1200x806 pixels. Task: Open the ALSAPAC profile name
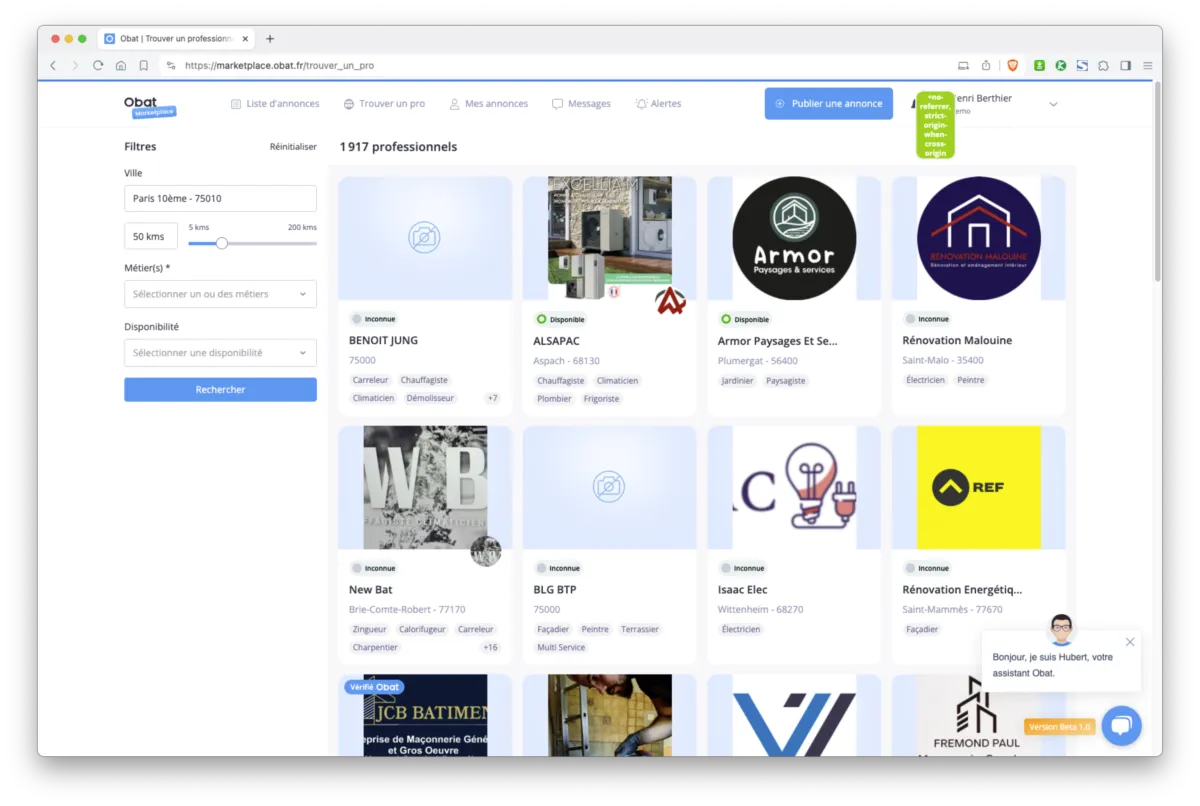click(x=556, y=340)
